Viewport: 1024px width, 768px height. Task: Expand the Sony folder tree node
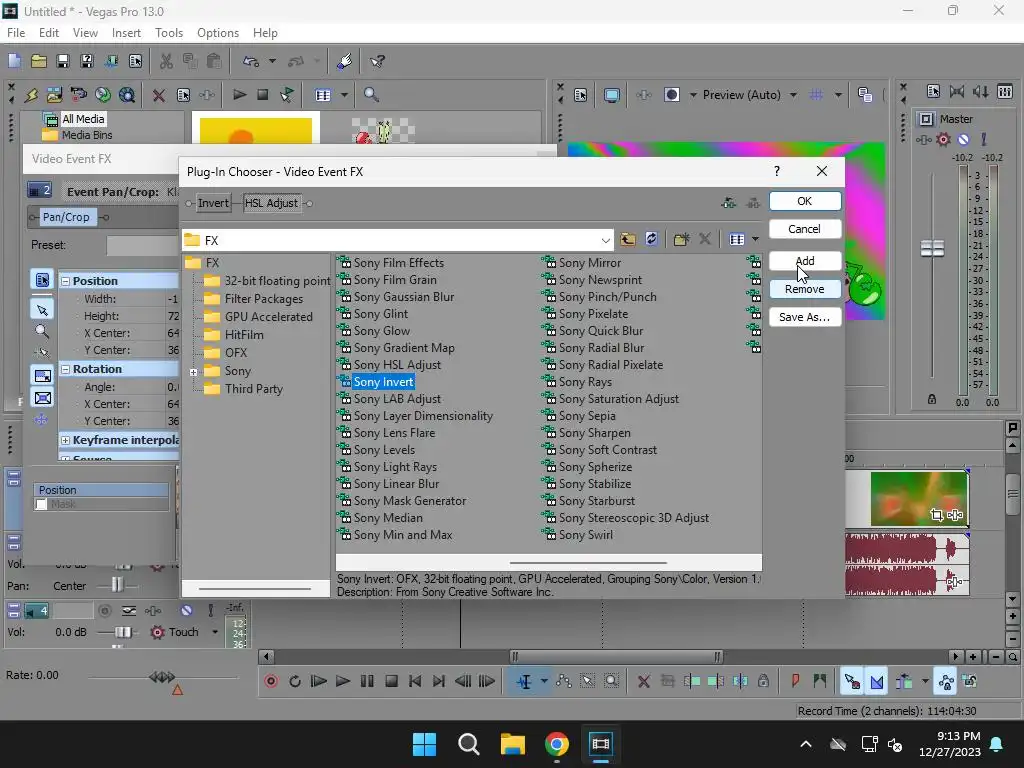click(193, 372)
